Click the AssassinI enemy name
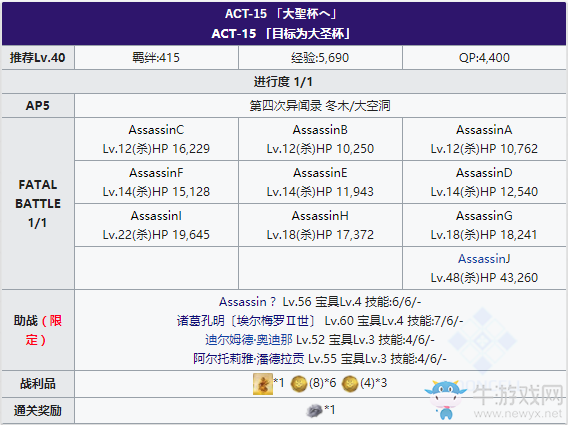Image resolution: width=568 pixels, height=425 pixels. tap(156, 216)
